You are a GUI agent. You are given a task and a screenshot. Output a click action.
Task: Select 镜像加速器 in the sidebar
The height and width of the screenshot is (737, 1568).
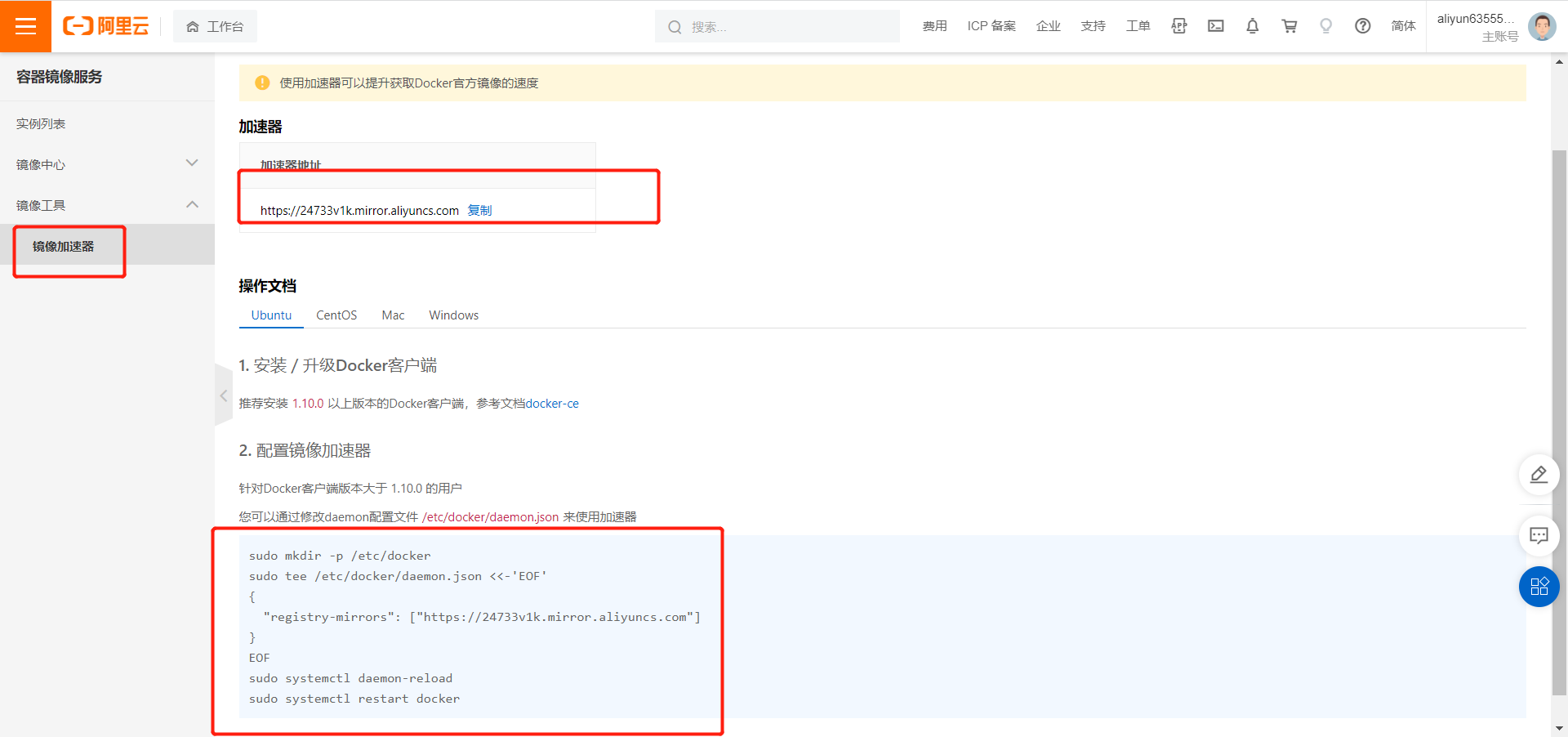[107, 246]
